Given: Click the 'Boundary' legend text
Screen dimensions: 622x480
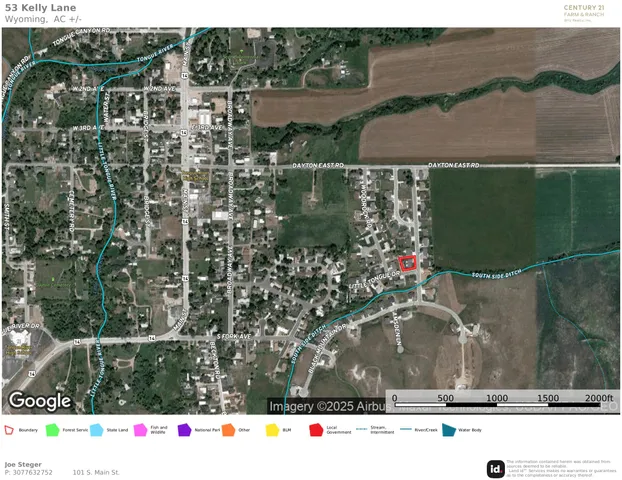Looking at the screenshot, I should [x=28, y=430].
